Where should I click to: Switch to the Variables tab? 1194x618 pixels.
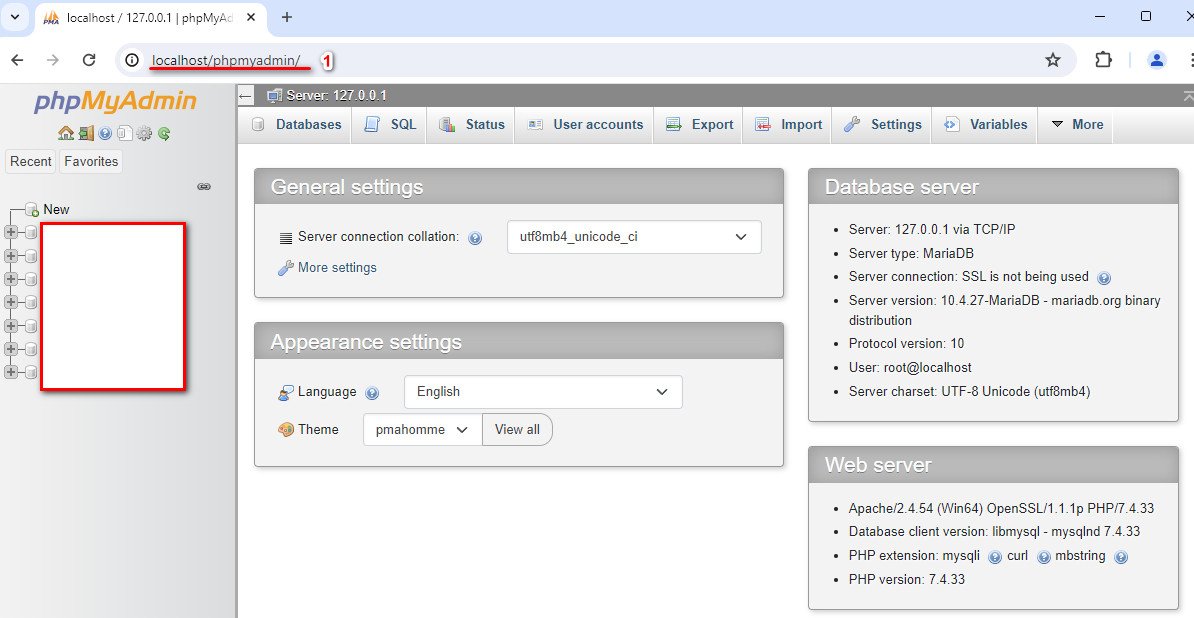(985, 125)
